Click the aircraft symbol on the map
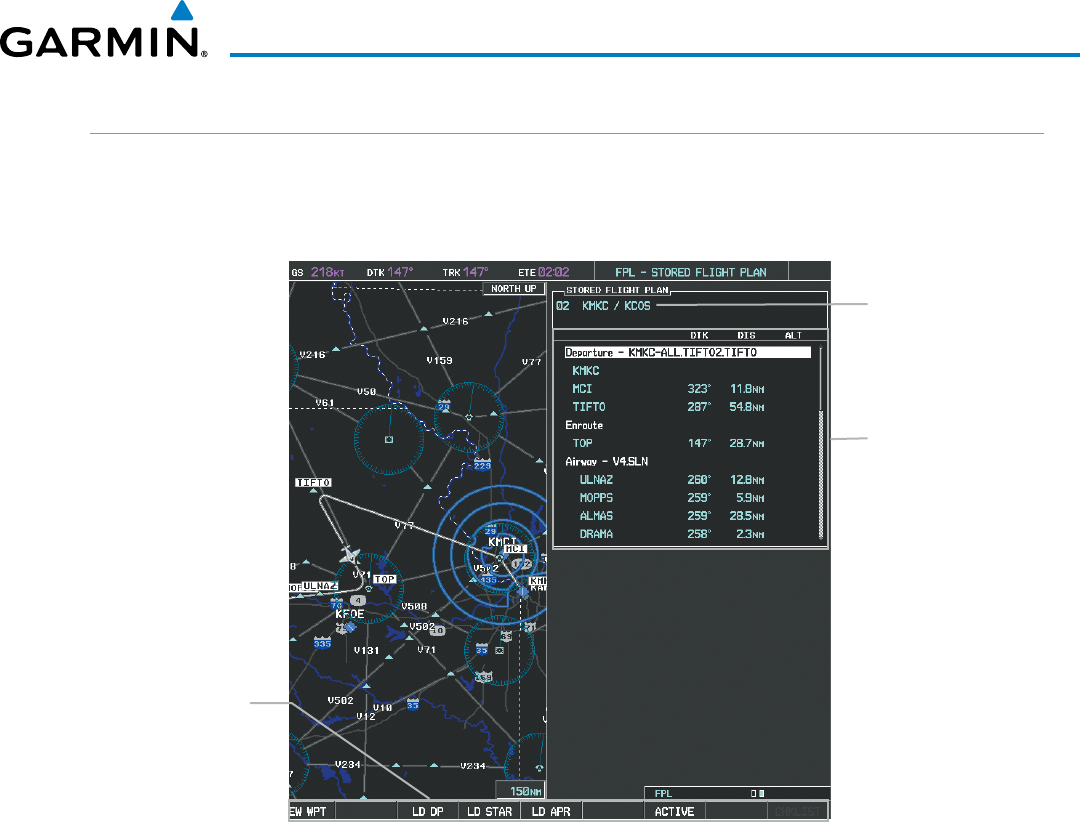Image resolution: width=1080 pixels, height=822 pixels. (350, 555)
